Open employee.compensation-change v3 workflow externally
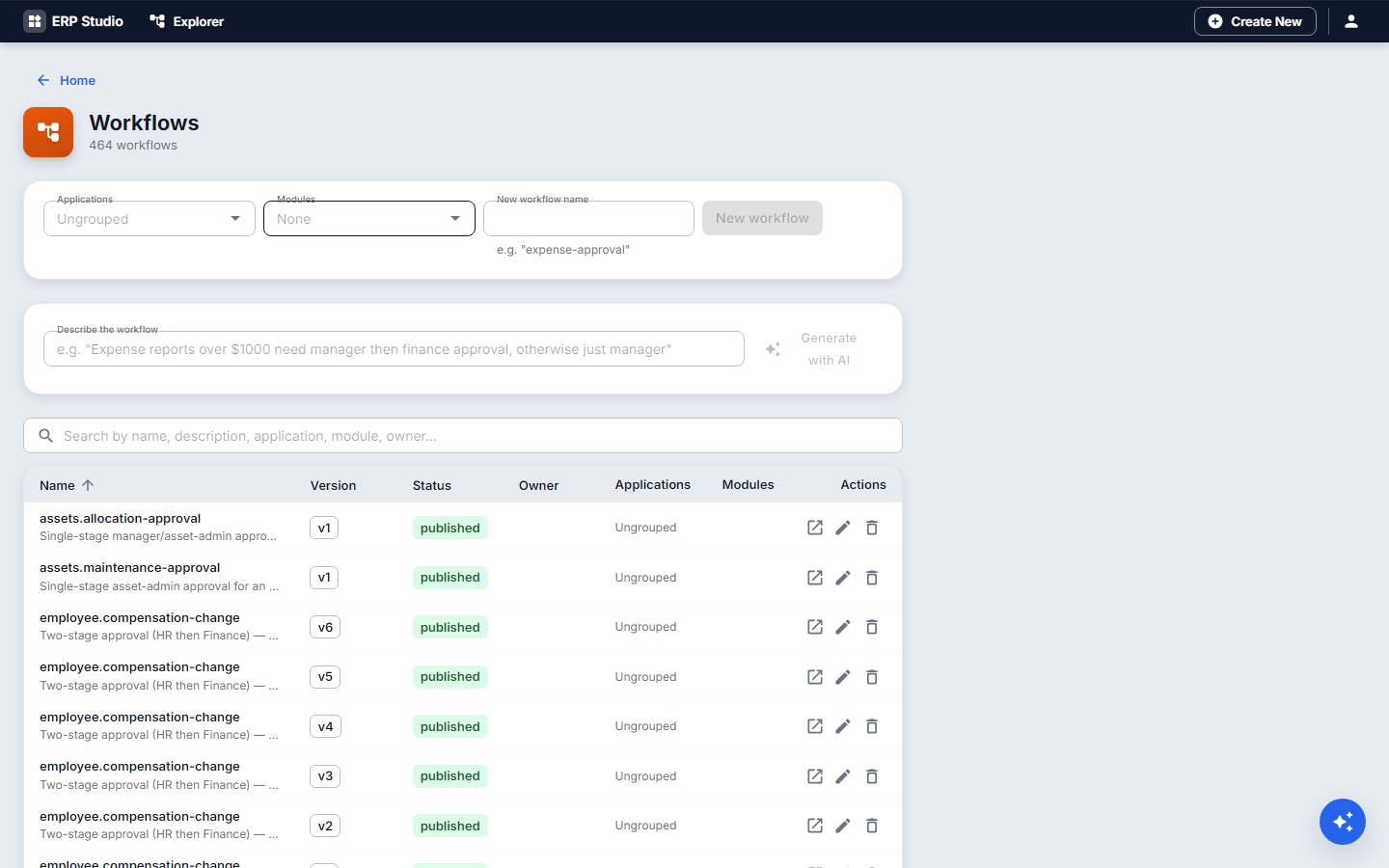 [x=815, y=776]
